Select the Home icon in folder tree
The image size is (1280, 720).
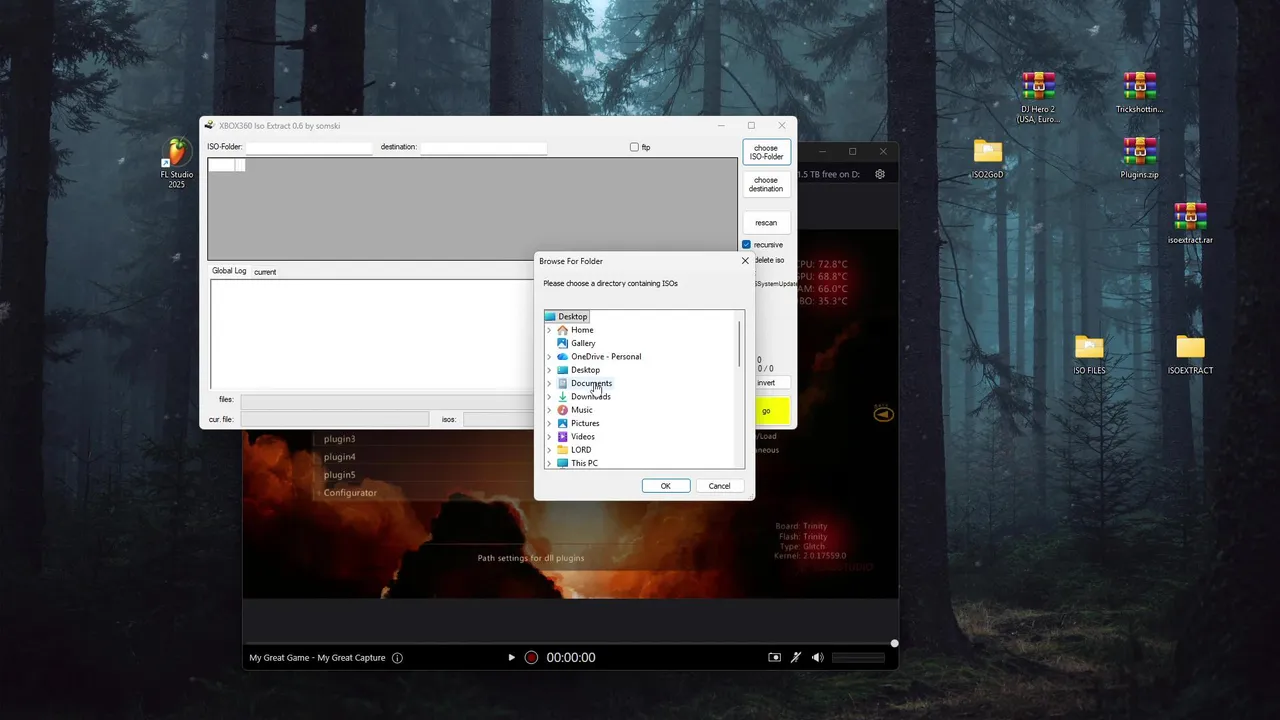tap(563, 330)
